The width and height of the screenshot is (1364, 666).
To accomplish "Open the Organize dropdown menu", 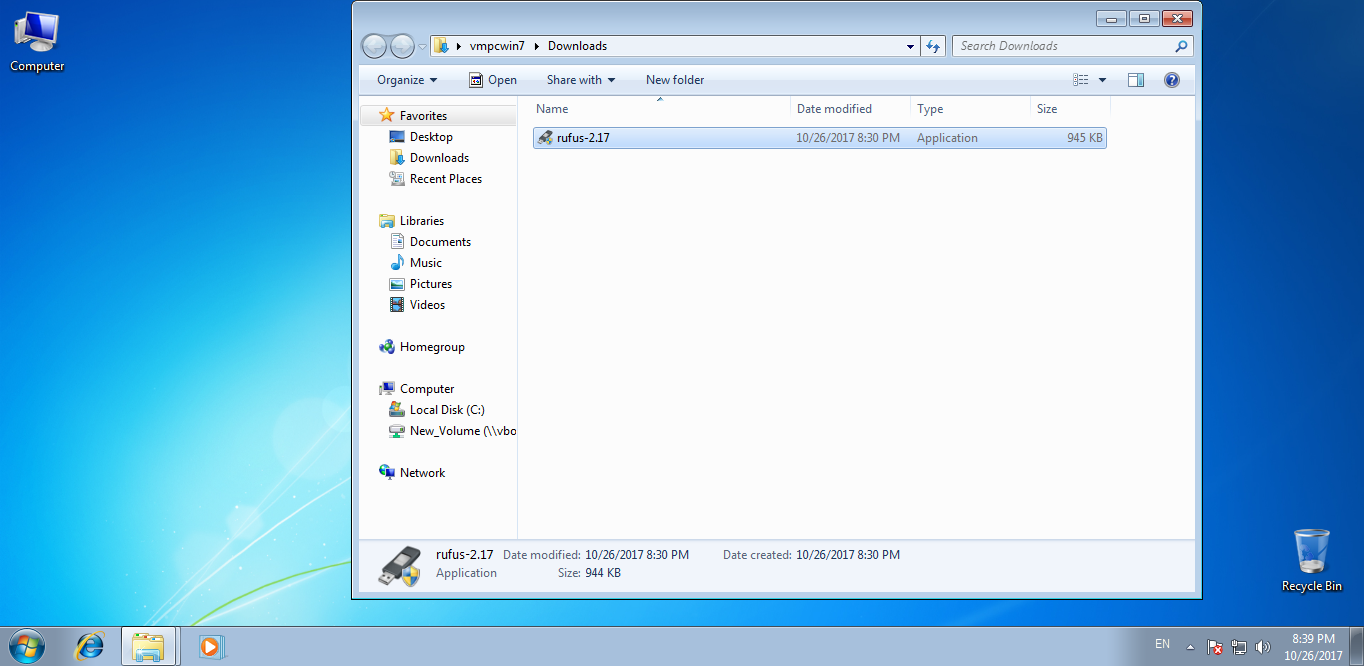I will pos(407,80).
